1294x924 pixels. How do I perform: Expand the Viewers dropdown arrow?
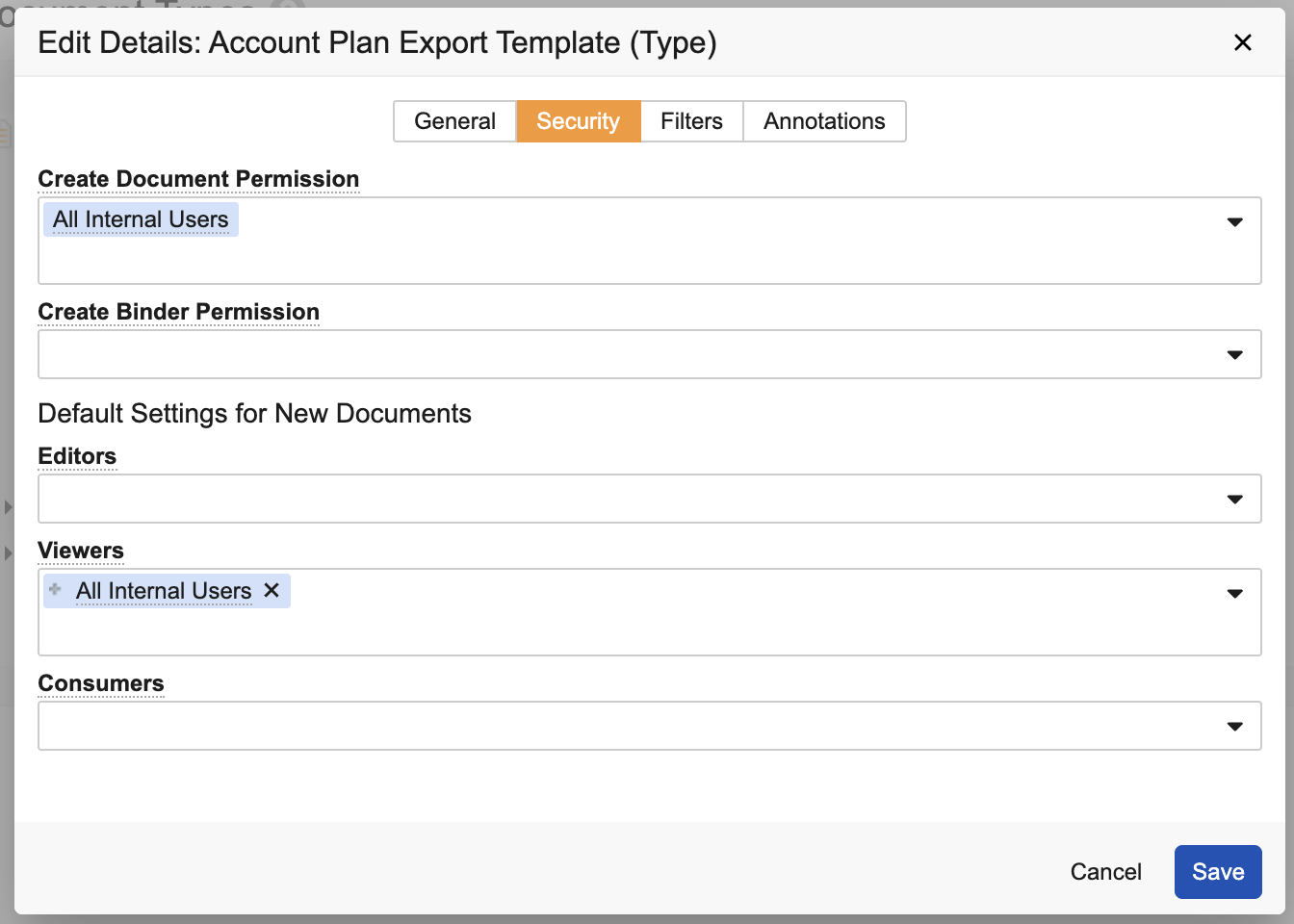click(1234, 594)
